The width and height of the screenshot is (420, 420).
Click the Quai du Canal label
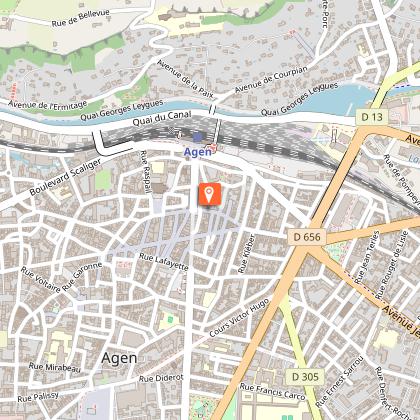click(162, 118)
